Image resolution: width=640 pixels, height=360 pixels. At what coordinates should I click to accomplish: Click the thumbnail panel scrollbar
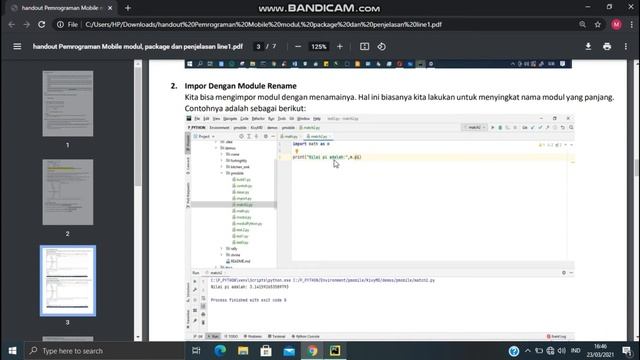[x=138, y=127]
